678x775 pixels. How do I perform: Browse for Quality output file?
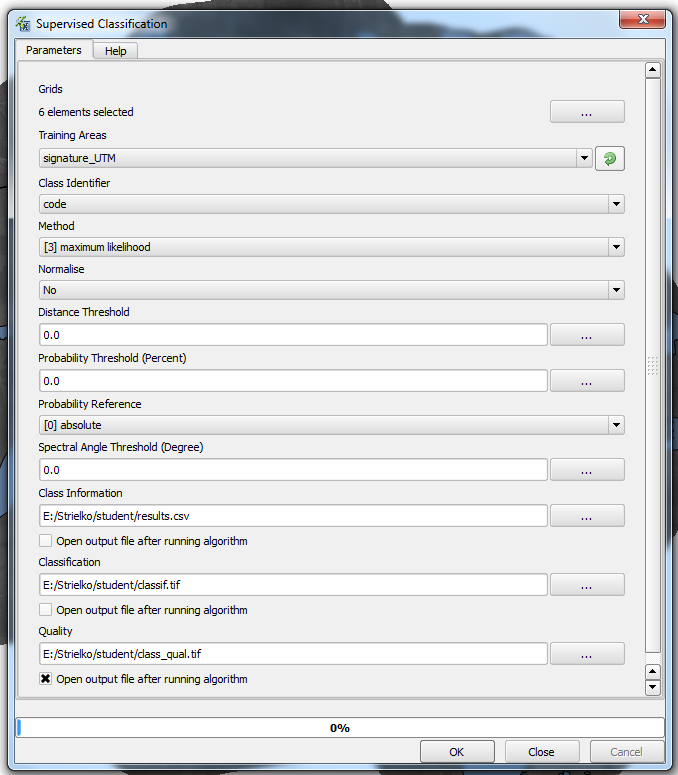(x=587, y=654)
